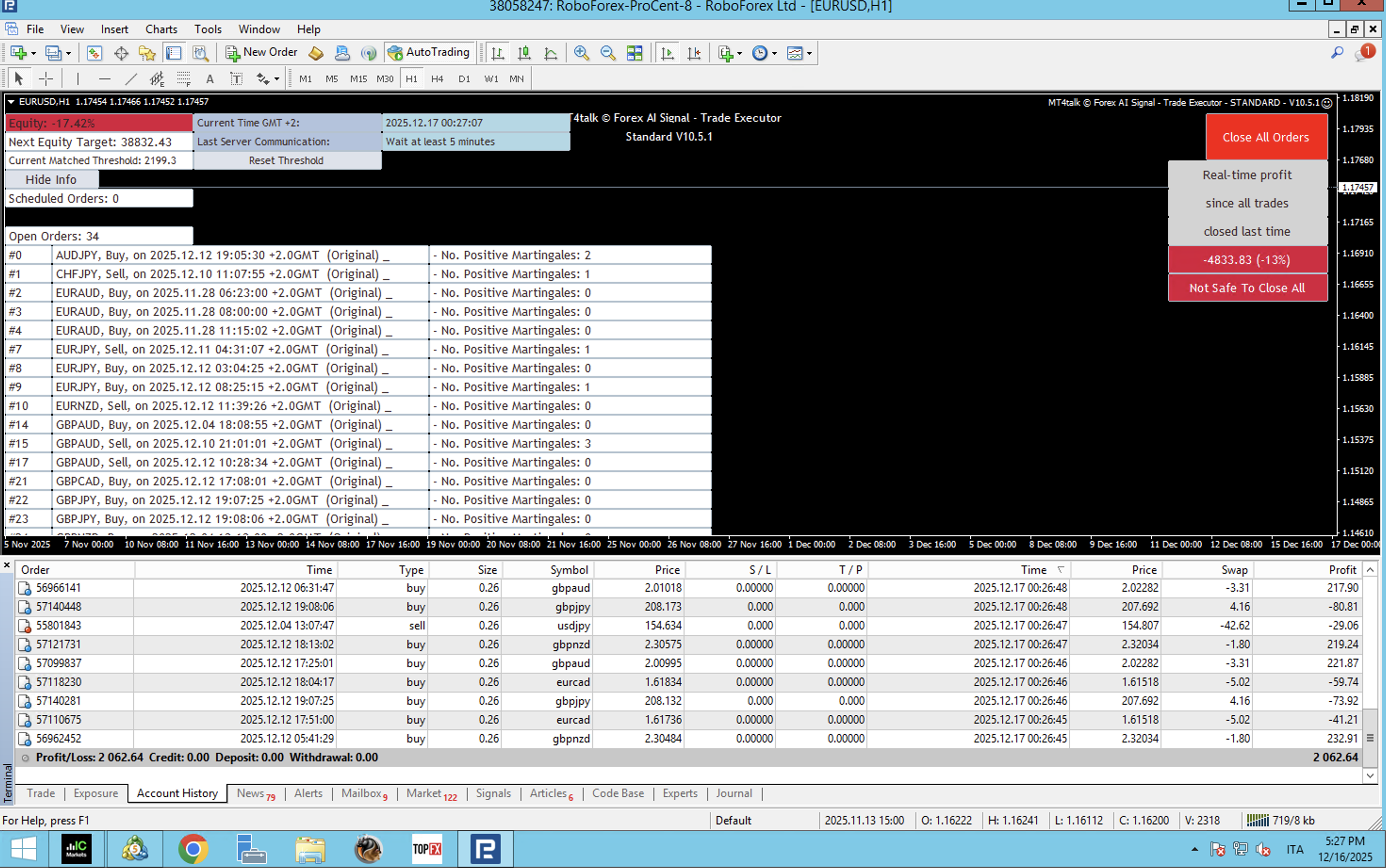This screenshot has height=868, width=1386.
Task: Select the trendline drawing tool
Action: point(131,79)
